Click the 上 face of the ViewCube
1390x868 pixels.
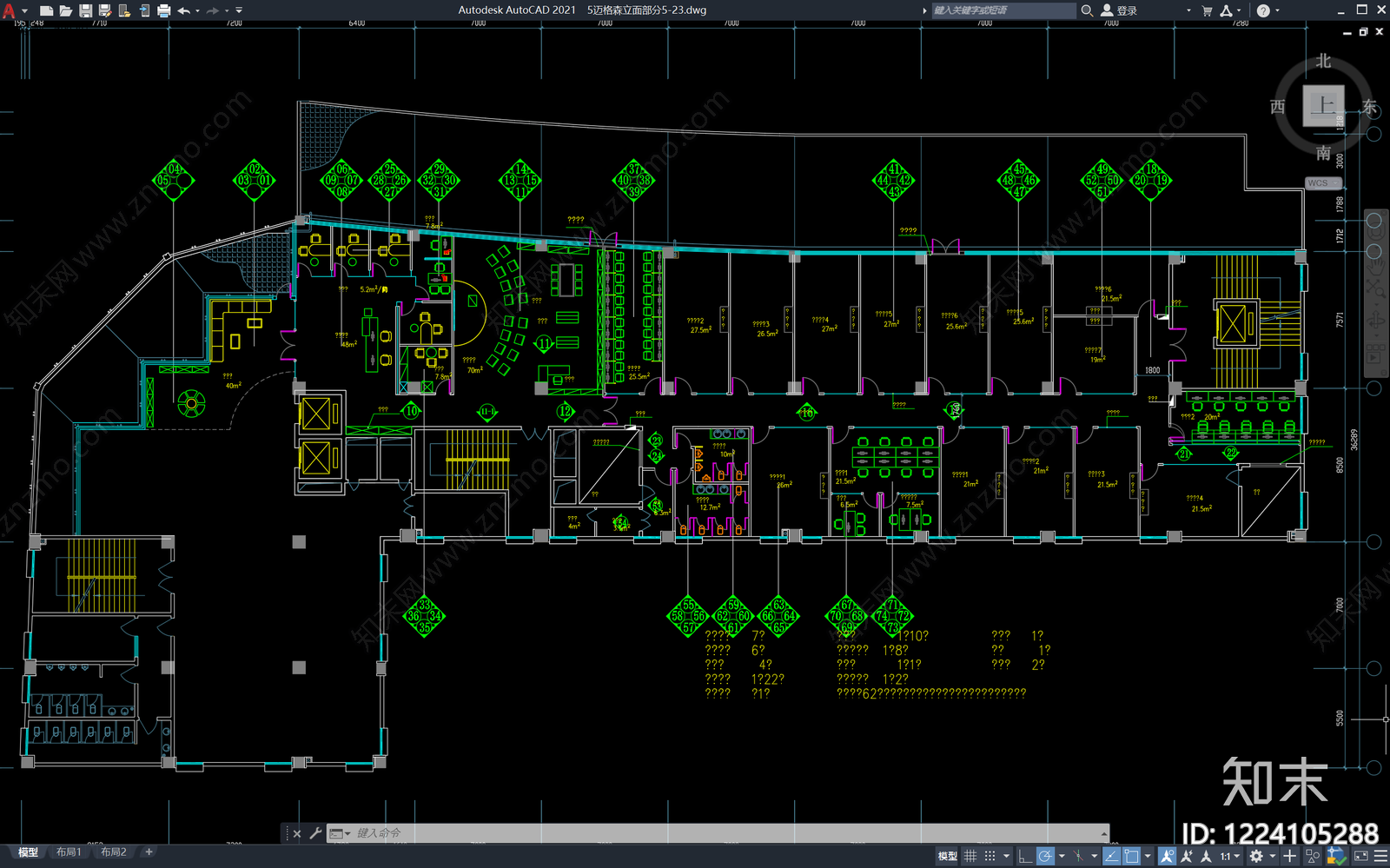[1323, 106]
